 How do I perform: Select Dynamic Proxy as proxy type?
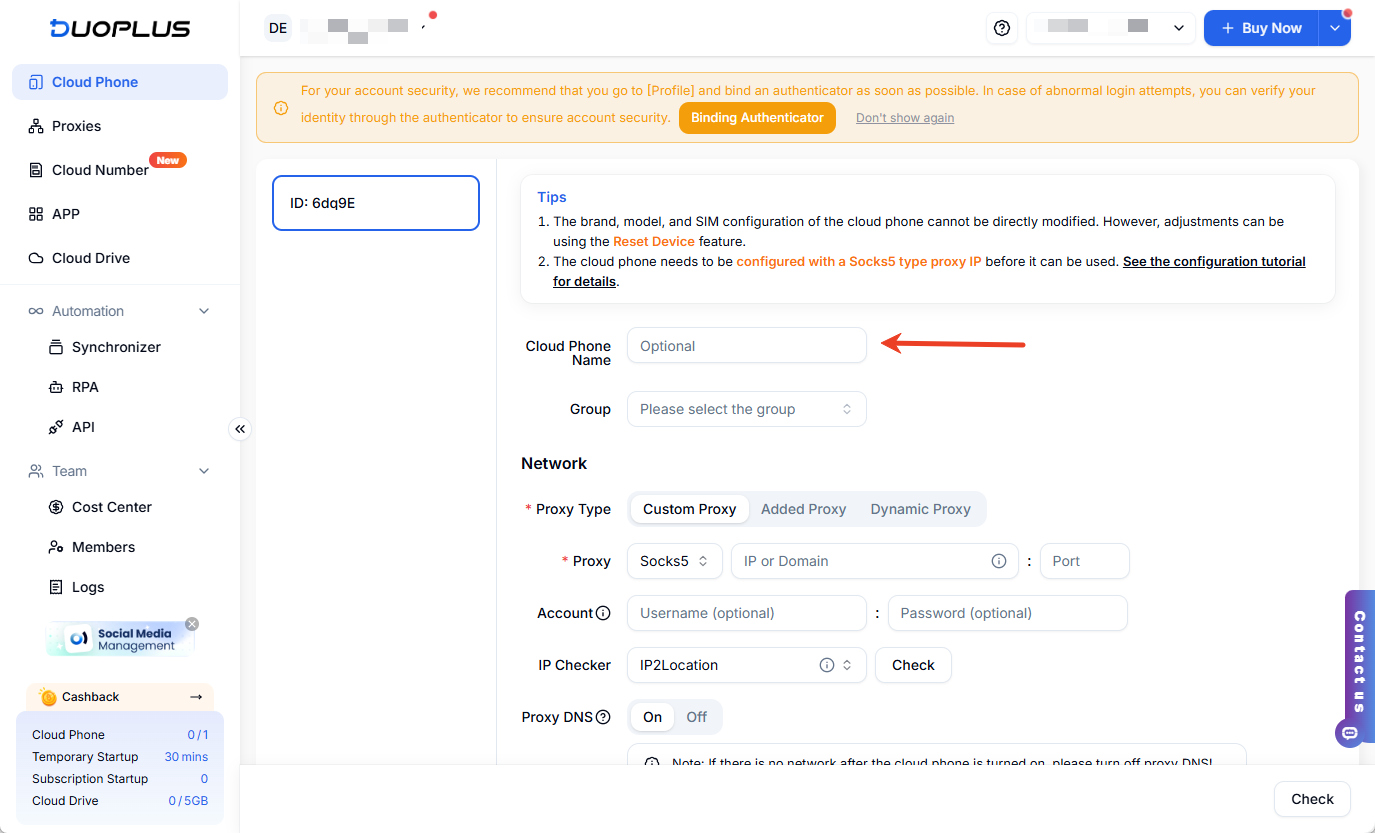[x=920, y=509]
